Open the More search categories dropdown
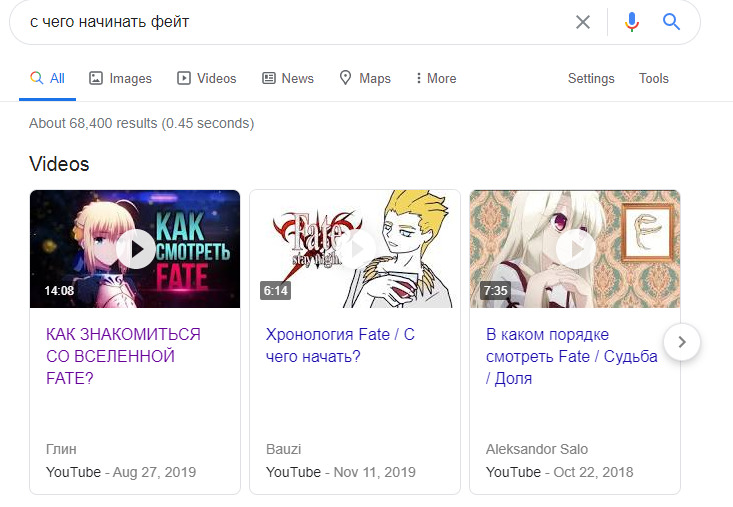The image size is (733, 507). (x=435, y=78)
